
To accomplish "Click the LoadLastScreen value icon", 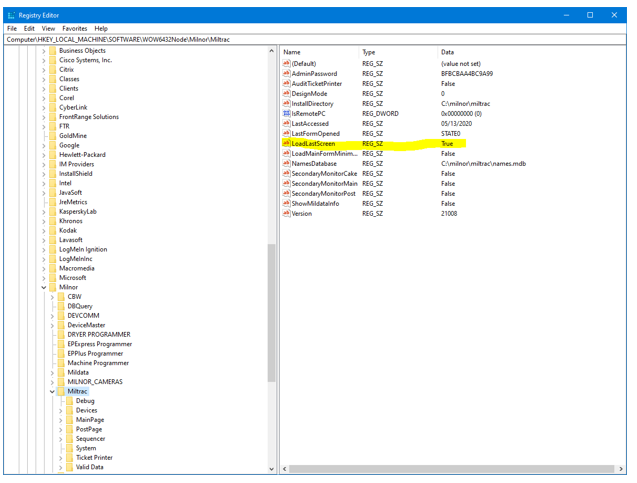I will coord(286,144).
